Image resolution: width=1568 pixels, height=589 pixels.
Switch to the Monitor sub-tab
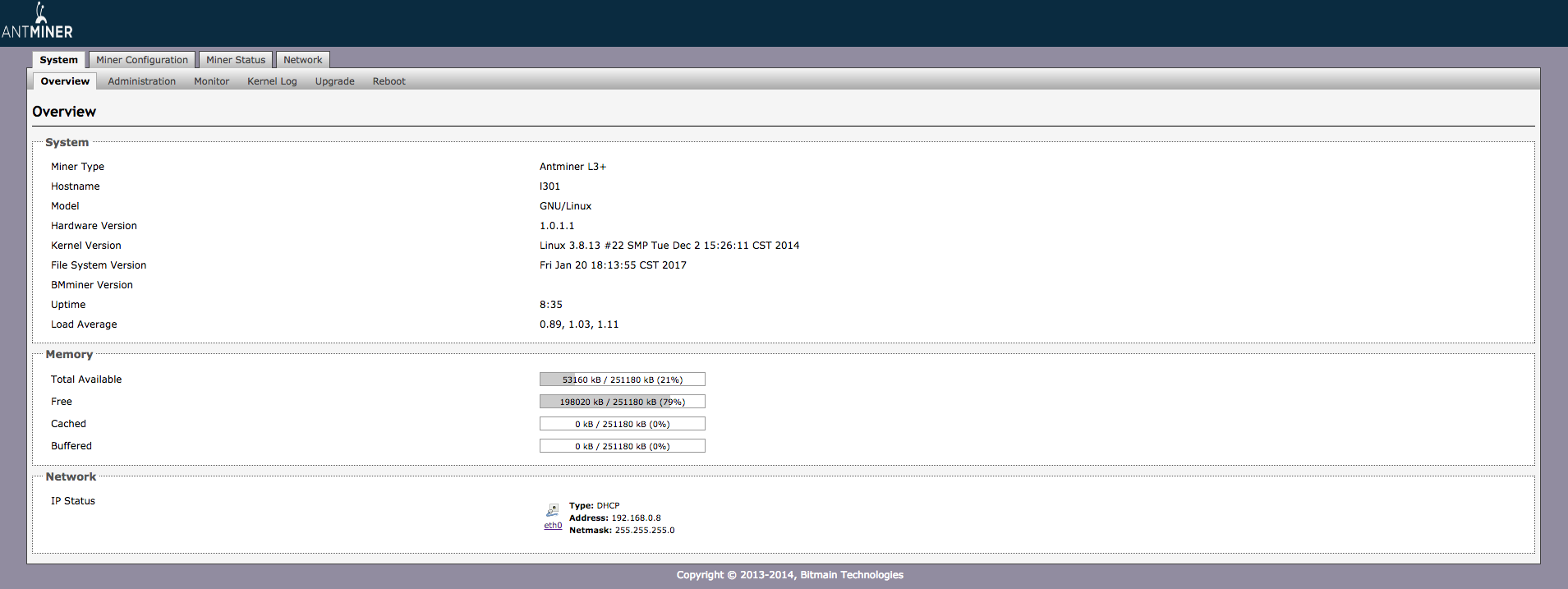coord(211,81)
